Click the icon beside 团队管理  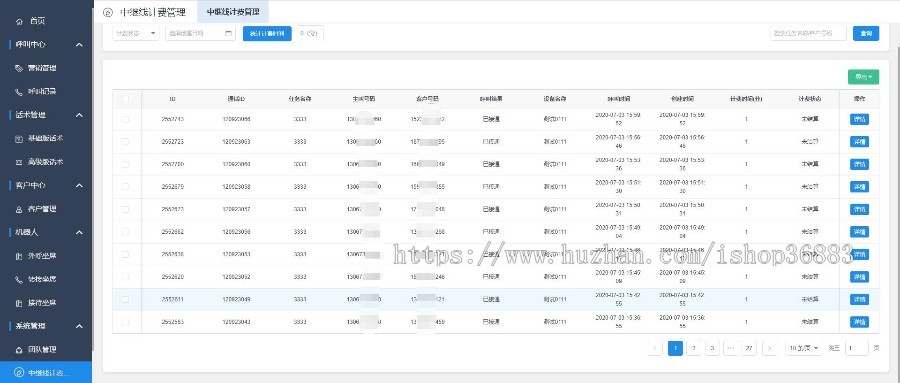point(19,349)
